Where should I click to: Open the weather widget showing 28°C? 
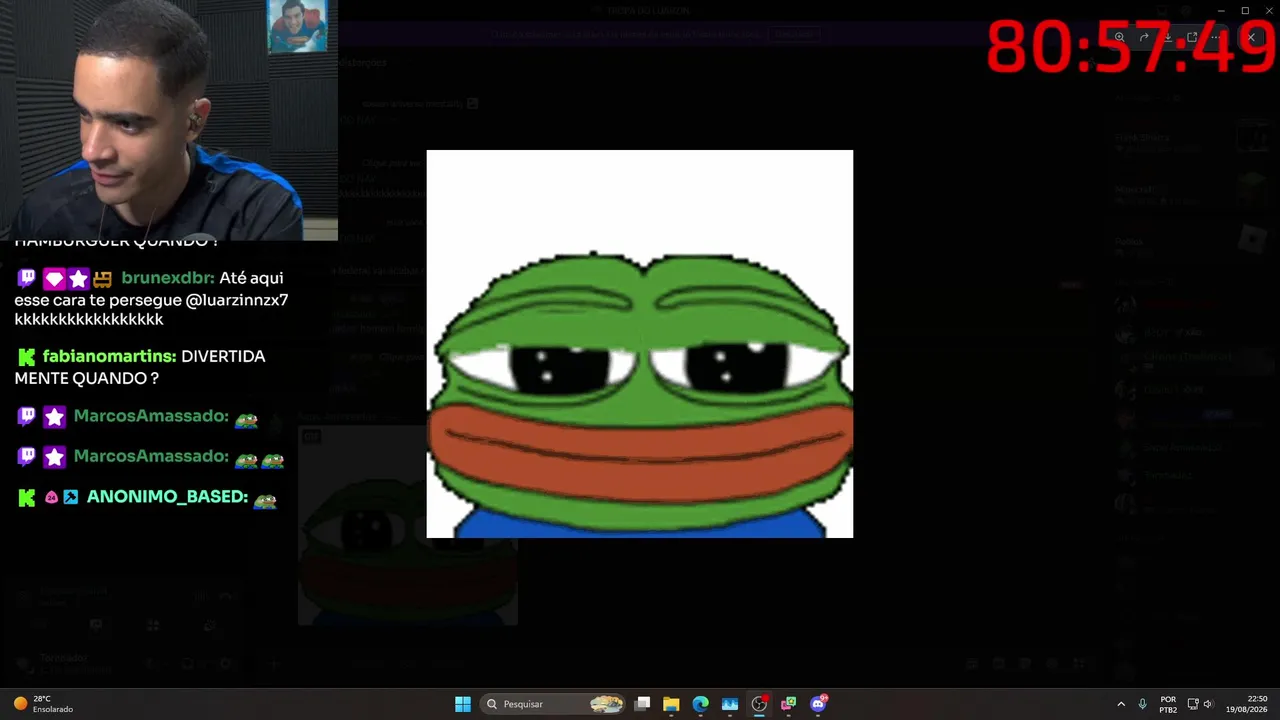point(42,704)
